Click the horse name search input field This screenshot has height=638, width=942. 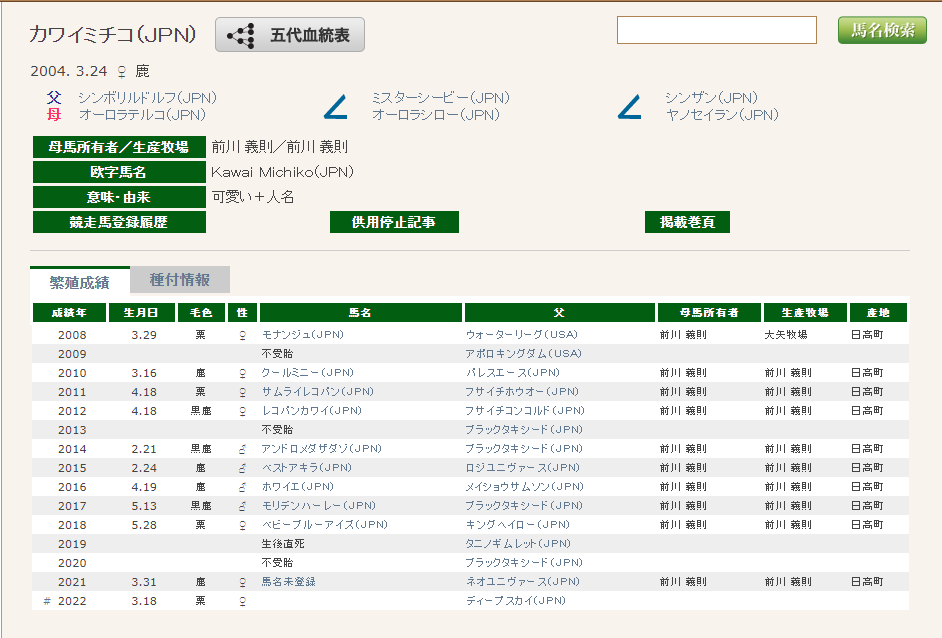[716, 31]
